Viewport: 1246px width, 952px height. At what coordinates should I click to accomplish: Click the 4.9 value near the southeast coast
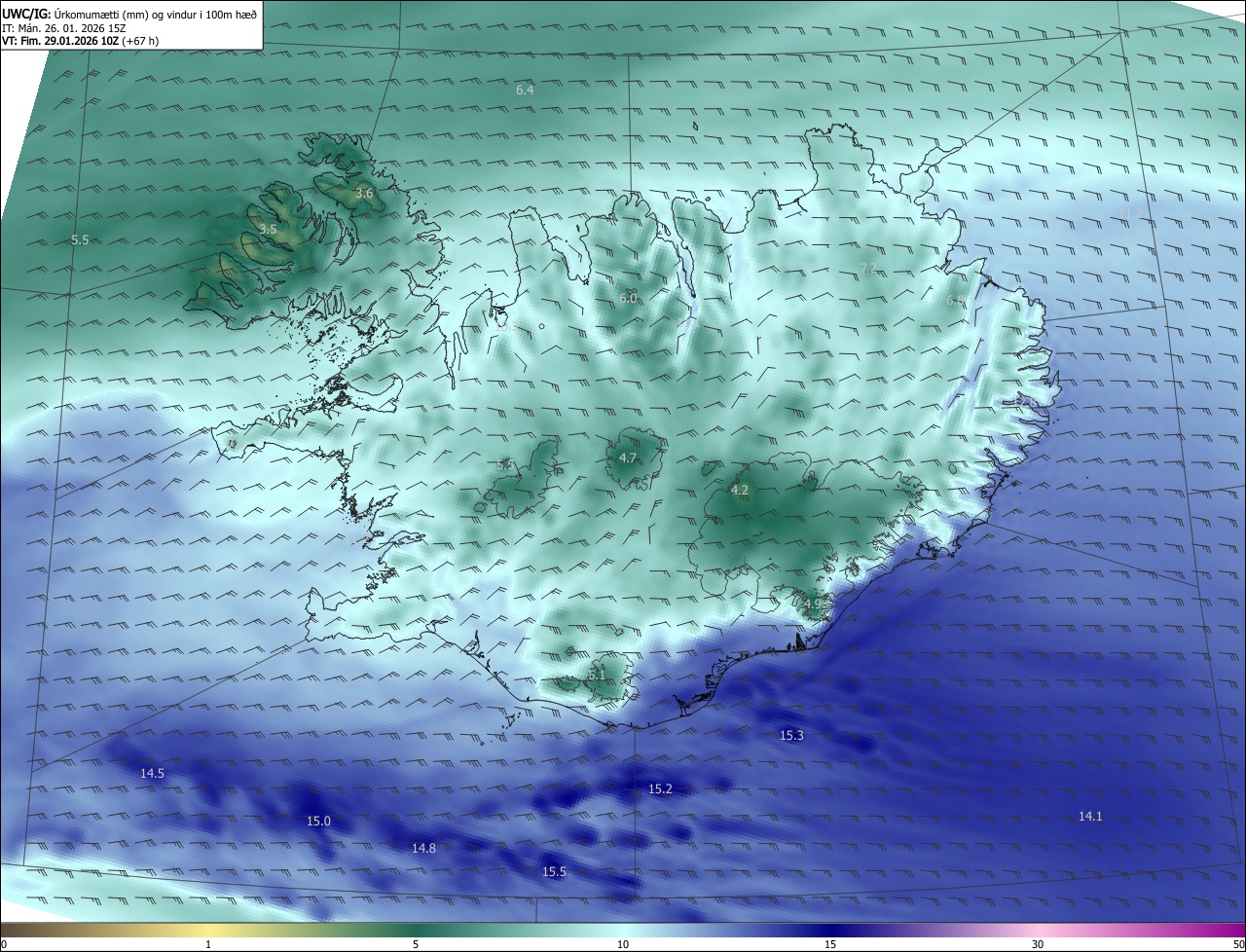pos(814,604)
